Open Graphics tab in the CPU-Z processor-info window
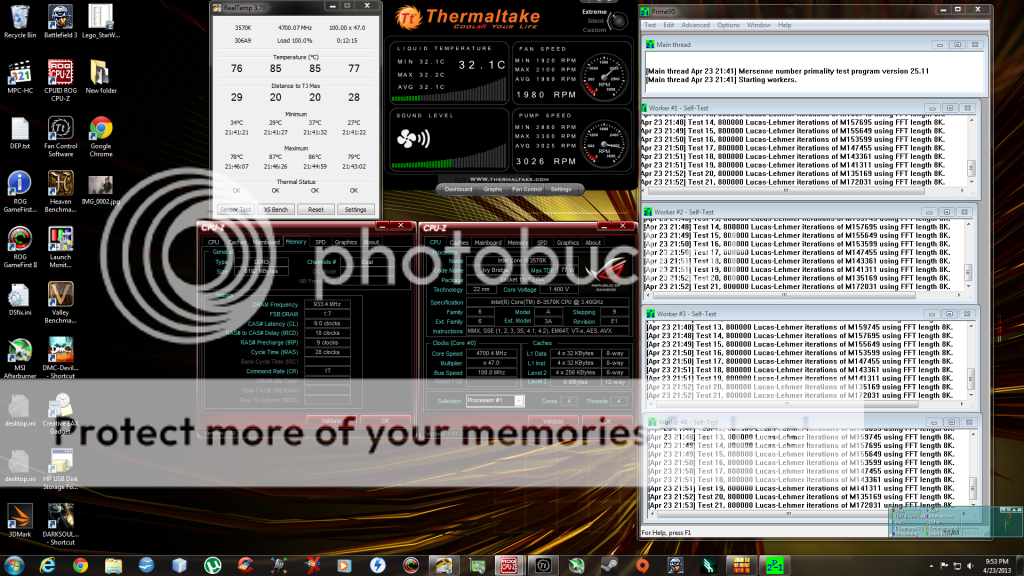This screenshot has width=1024, height=576. 568,243
